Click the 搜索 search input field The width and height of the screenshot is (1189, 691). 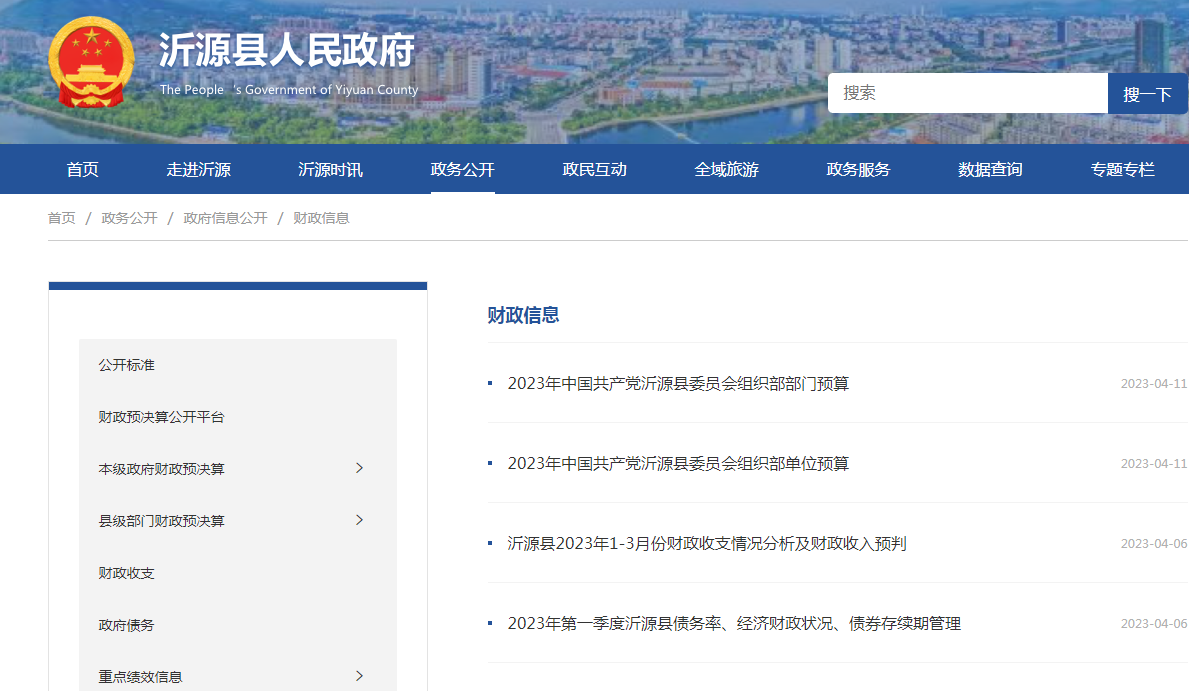(967, 93)
